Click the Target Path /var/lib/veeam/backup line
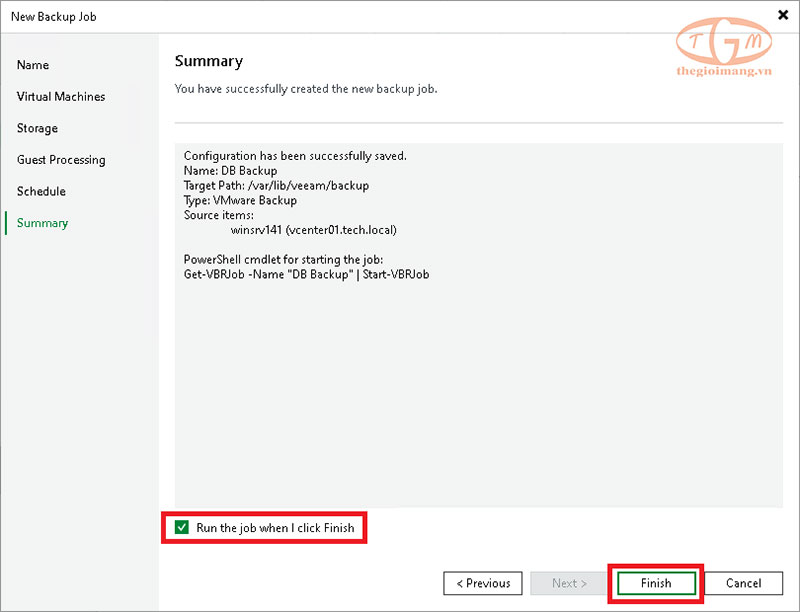The width and height of the screenshot is (800, 612). (276, 186)
